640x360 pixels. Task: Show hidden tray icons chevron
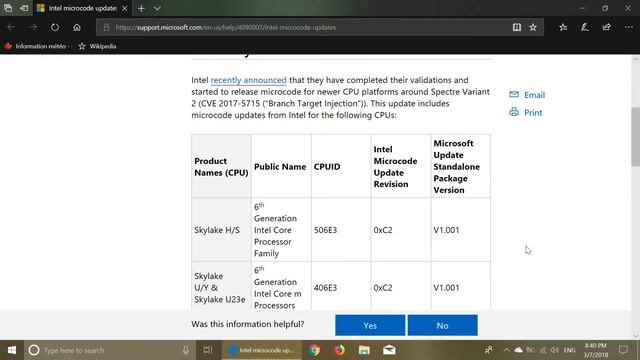pyautogui.click(x=506, y=350)
